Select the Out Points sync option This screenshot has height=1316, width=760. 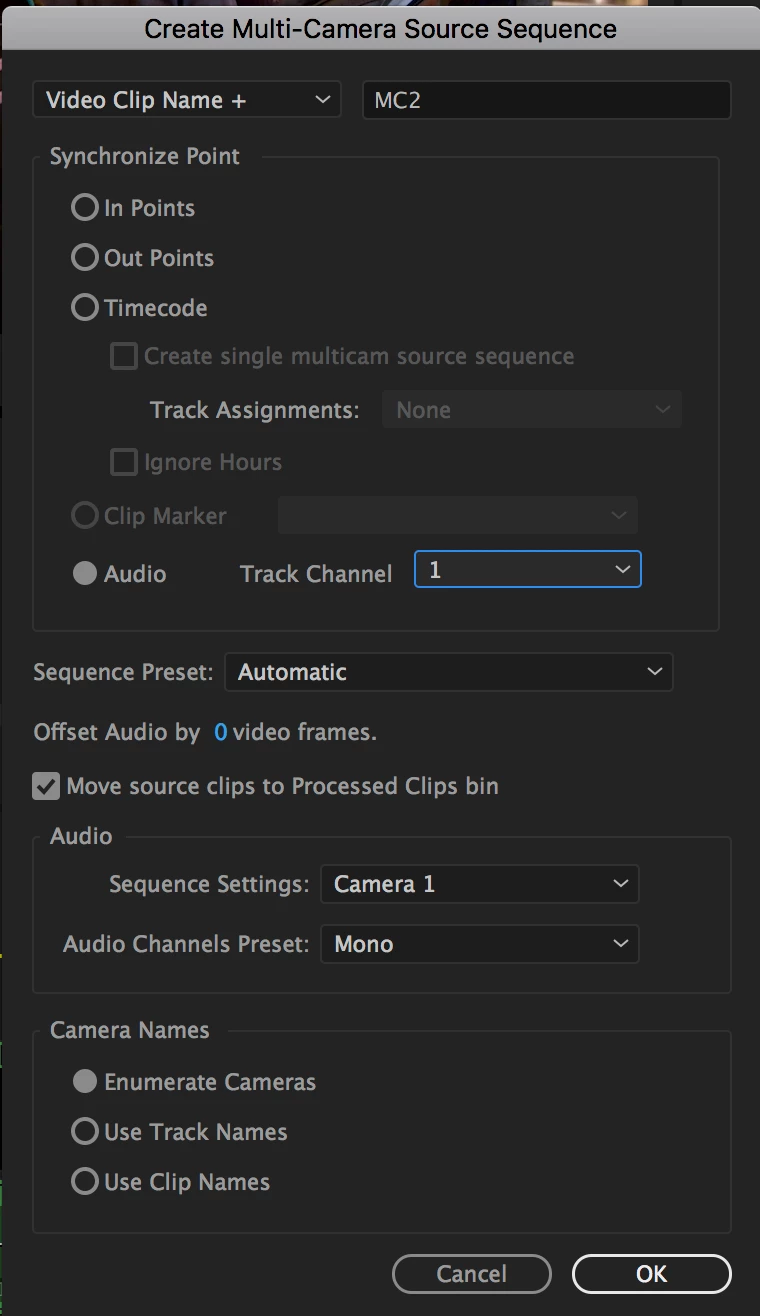(x=85, y=258)
